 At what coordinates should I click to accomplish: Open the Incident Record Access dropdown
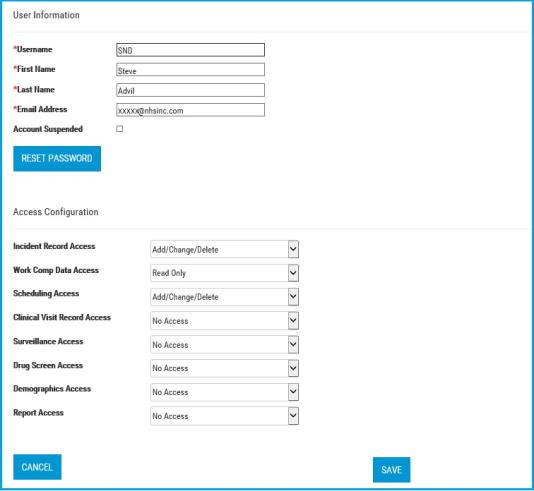pos(224,249)
